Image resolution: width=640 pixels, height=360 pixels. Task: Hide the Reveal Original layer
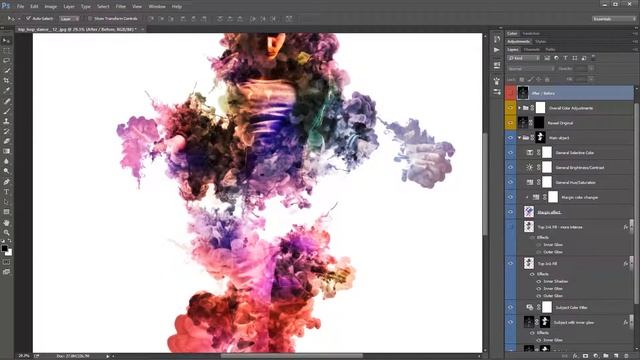510,123
